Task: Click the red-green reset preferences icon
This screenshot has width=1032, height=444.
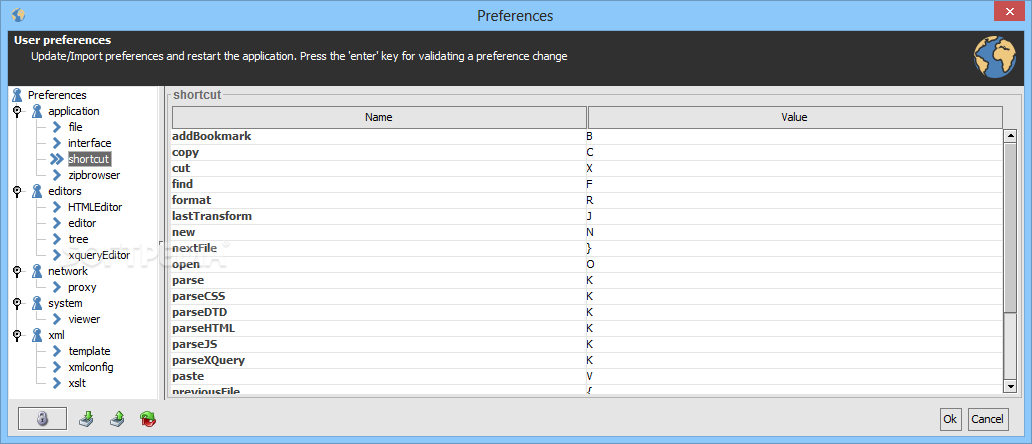Action: tap(148, 419)
